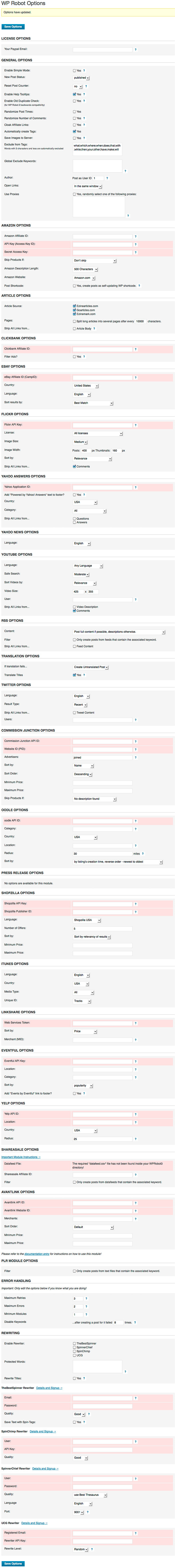This screenshot has height=1568, width=175.
Task: Toggle Translate Titles checkbox
Action: coord(74,675)
